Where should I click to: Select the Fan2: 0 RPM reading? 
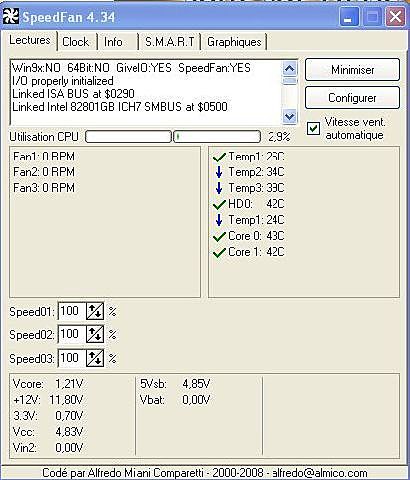[x=44, y=172]
